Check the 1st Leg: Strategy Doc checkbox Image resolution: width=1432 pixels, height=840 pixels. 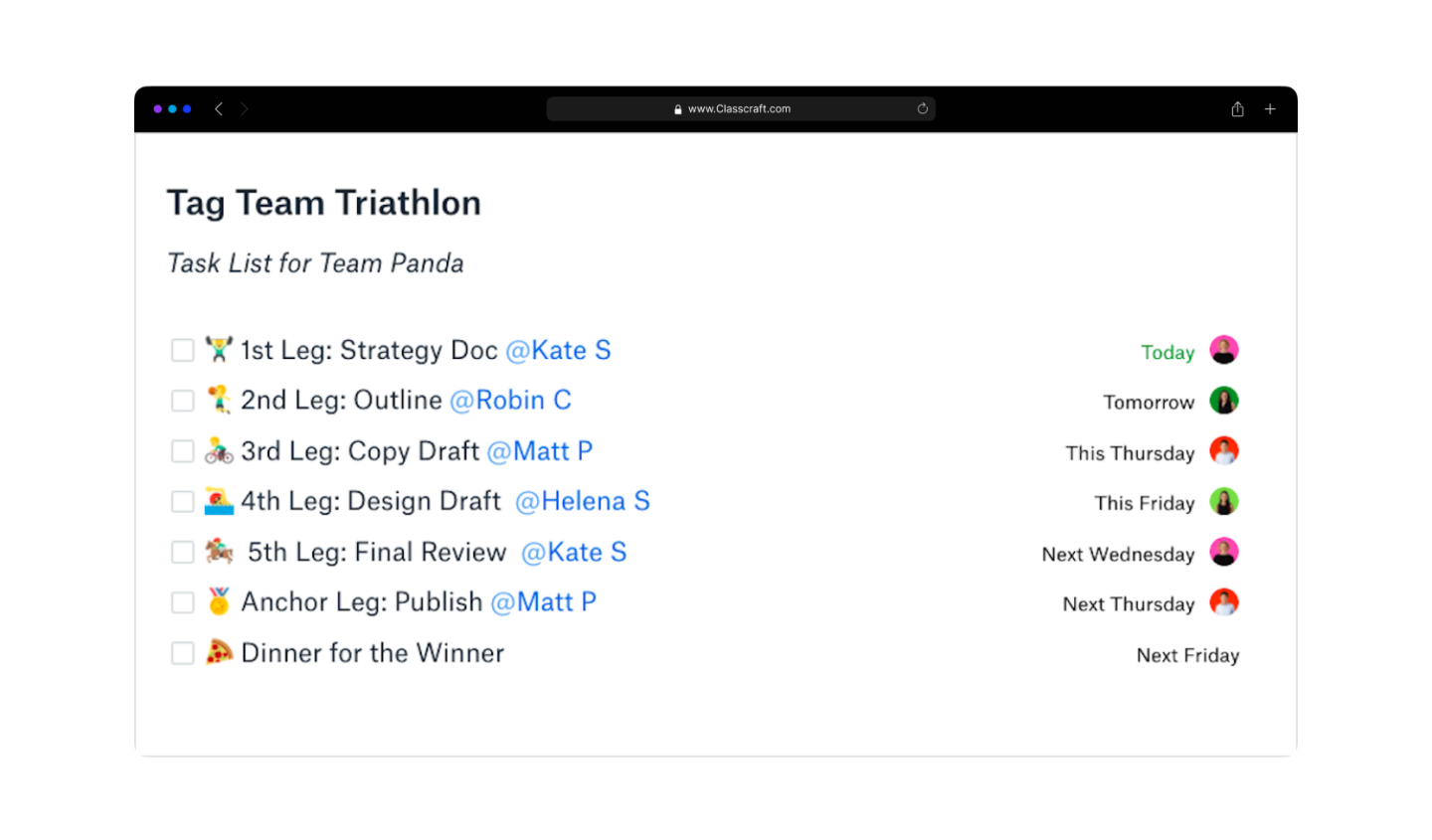(x=182, y=350)
